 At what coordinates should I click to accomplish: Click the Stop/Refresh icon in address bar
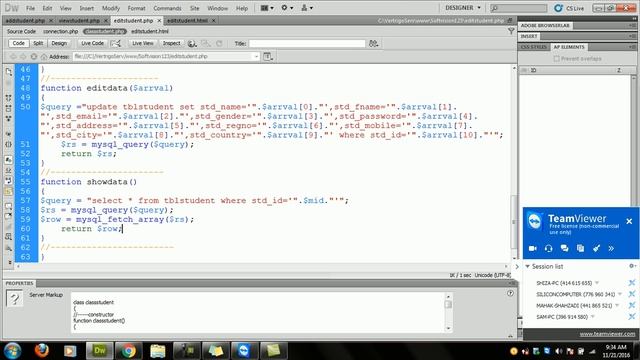pos(34,57)
